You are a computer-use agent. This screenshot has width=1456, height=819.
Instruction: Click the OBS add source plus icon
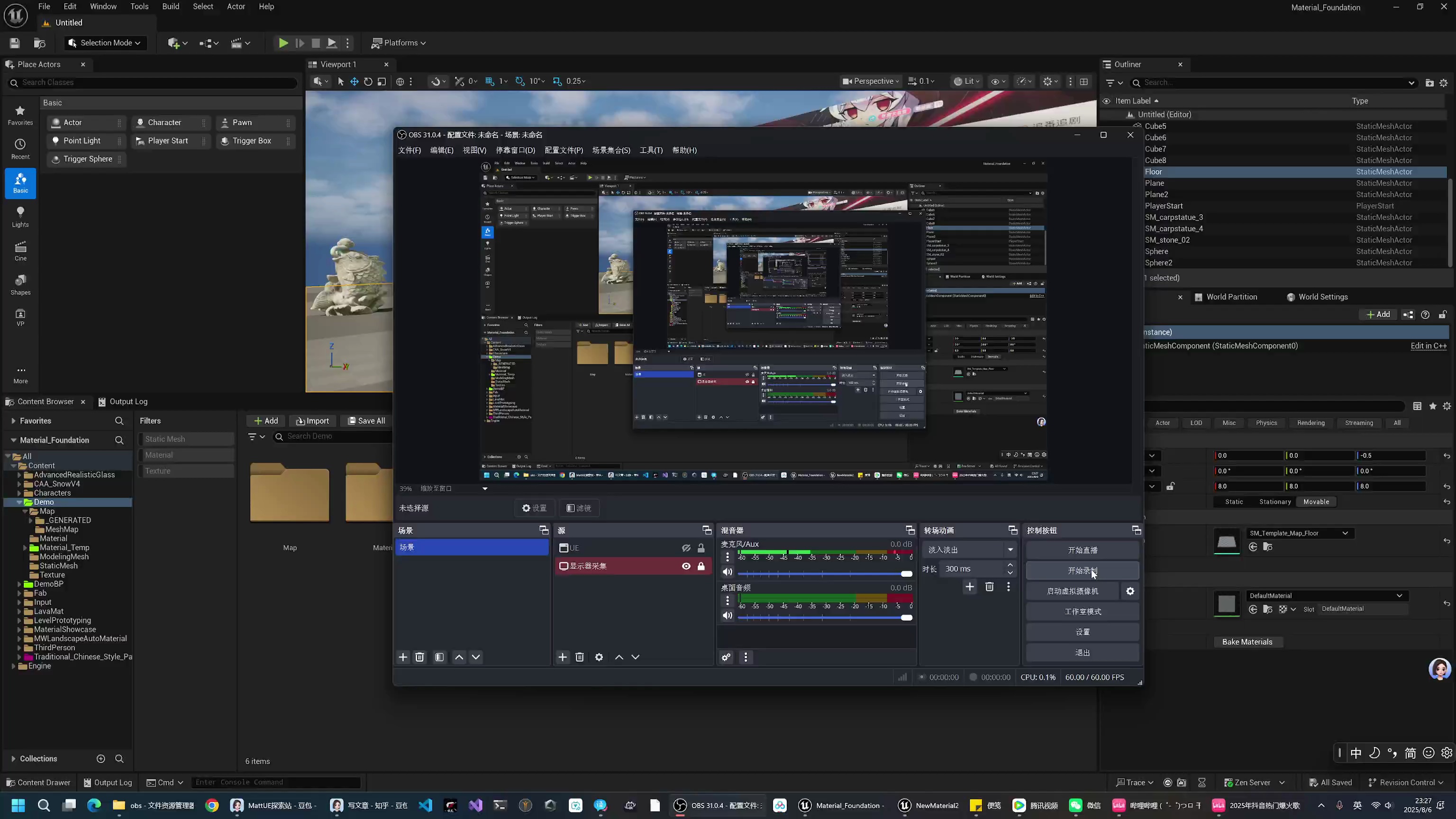click(x=563, y=657)
